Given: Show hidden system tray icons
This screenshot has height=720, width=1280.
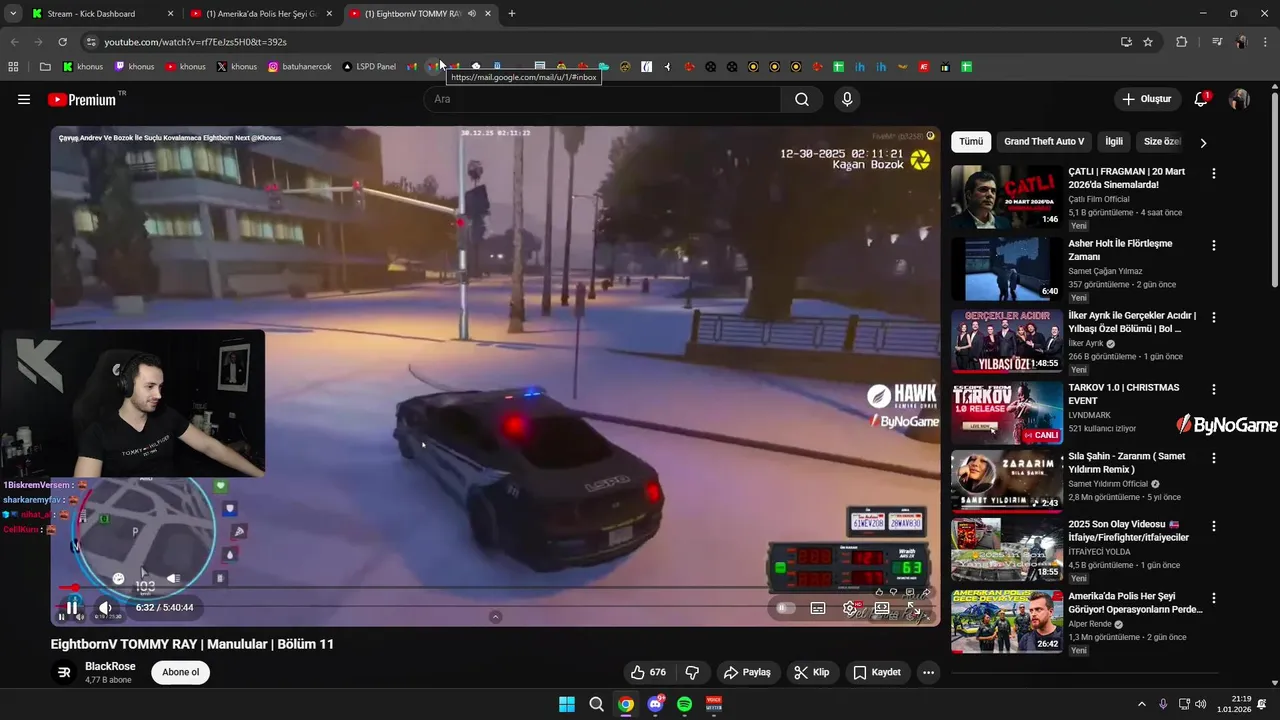Looking at the screenshot, I should click(x=1141, y=704).
